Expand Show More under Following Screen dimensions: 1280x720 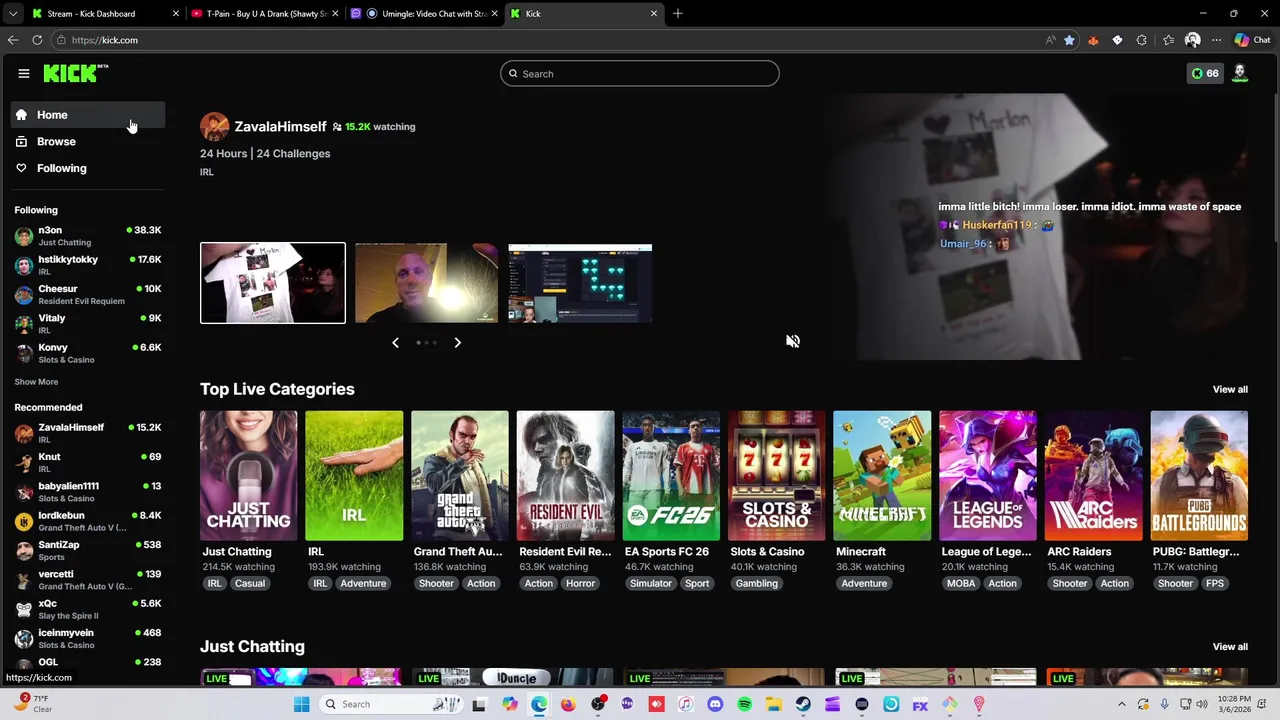[36, 382]
